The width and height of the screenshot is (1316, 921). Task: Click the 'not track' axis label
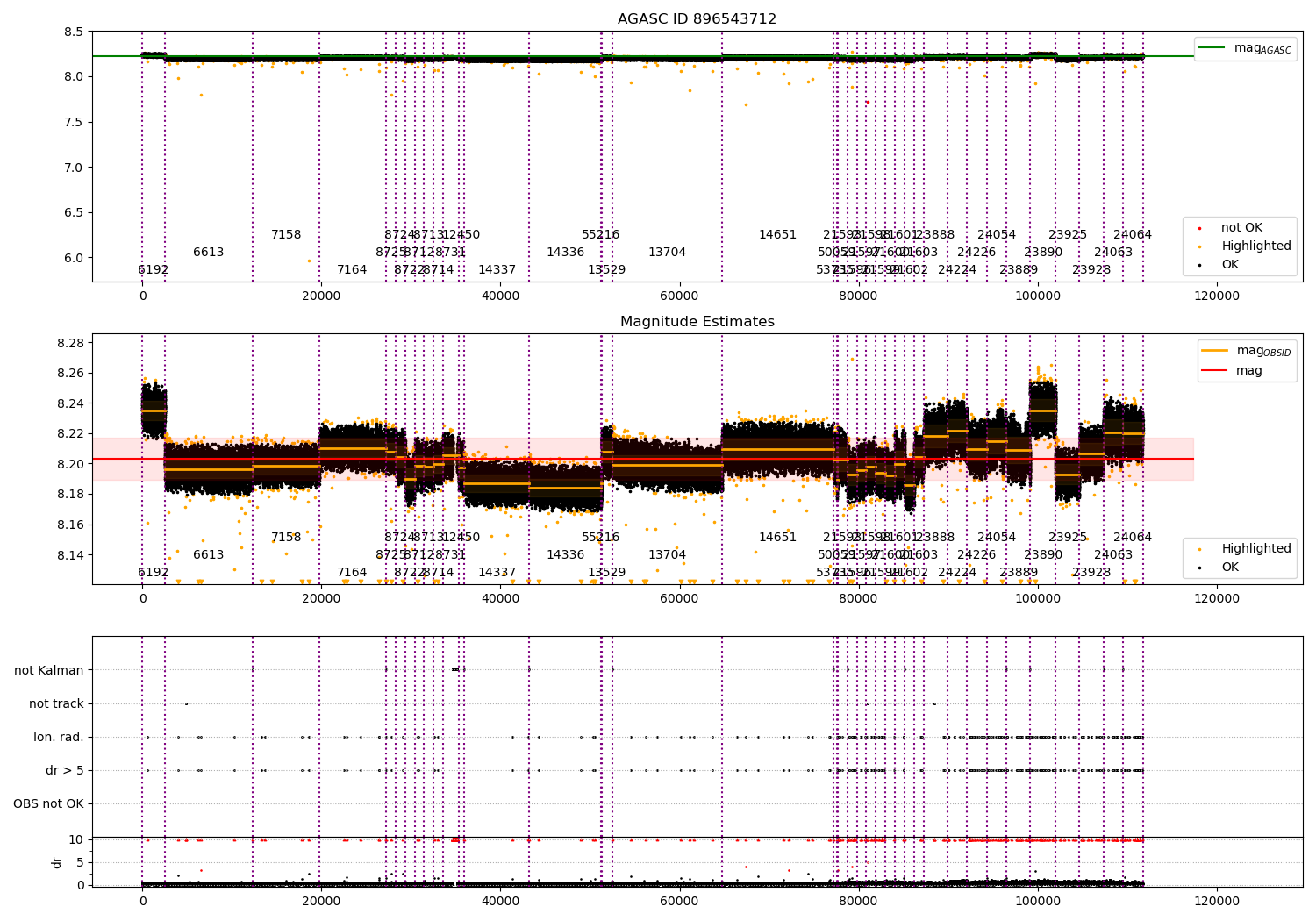coord(56,703)
